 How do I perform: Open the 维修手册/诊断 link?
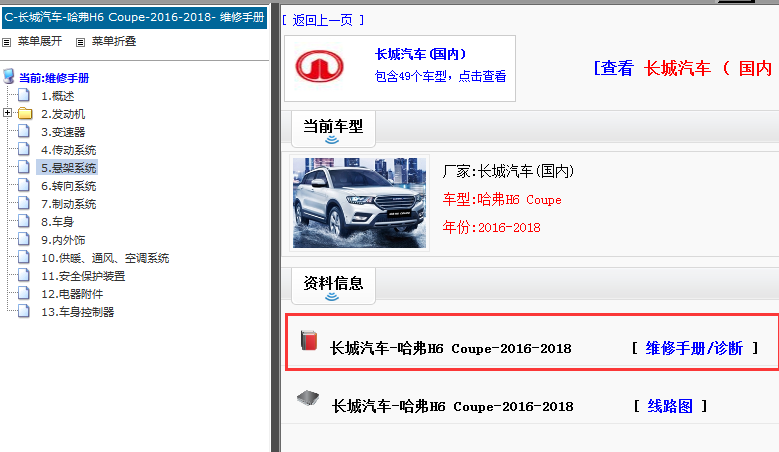pos(694,348)
